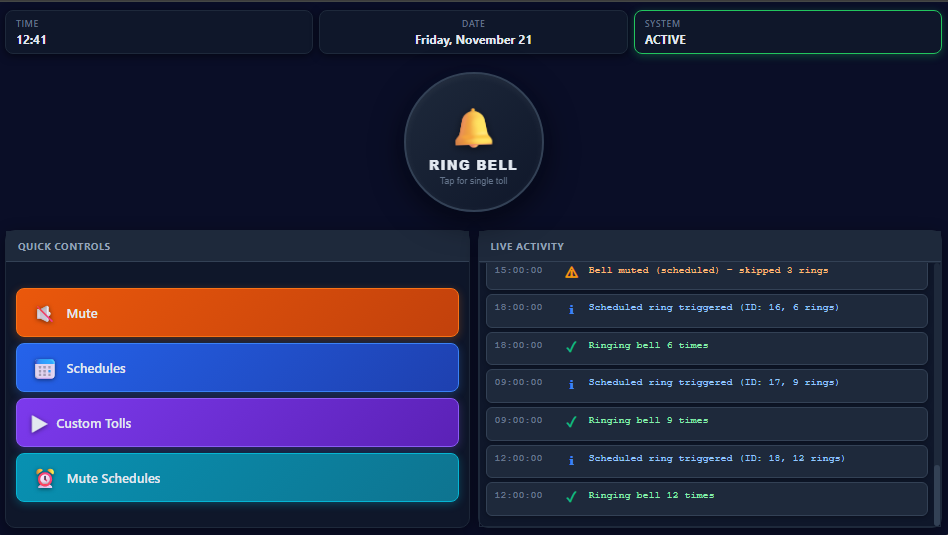Click the golden bell icon
Viewport: 948px width, 535px height.
(x=473, y=129)
